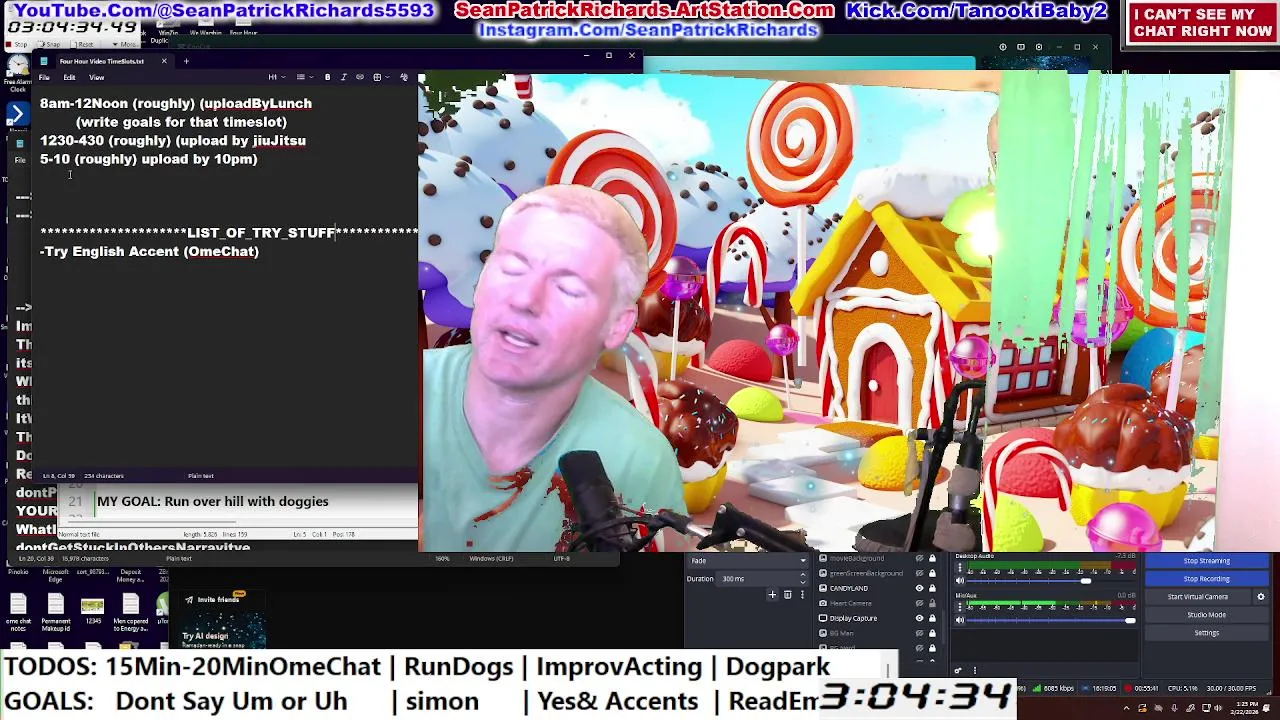The width and height of the screenshot is (1280, 720).
Task: Insert a link using Notepad toolbar
Action: pyautogui.click(x=360, y=77)
